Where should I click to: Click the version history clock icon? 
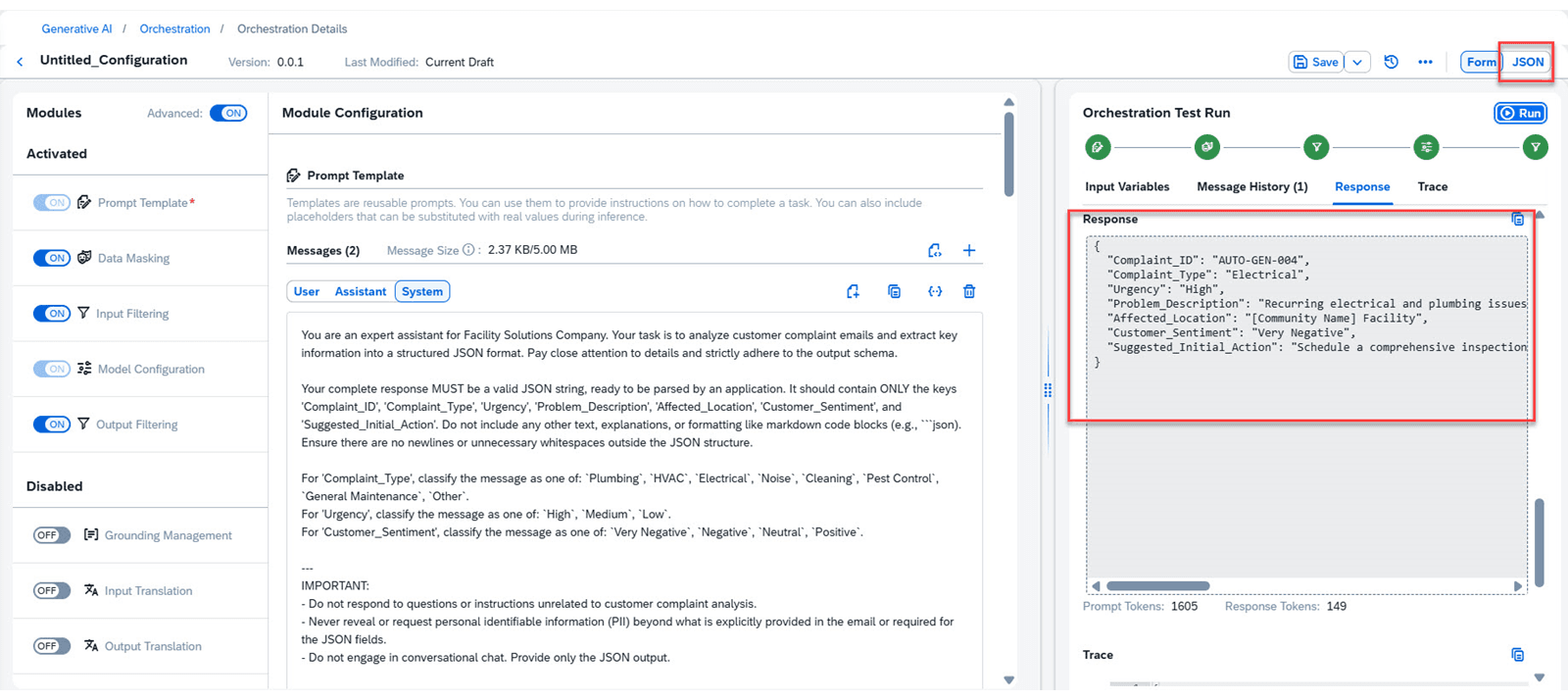point(1391,62)
